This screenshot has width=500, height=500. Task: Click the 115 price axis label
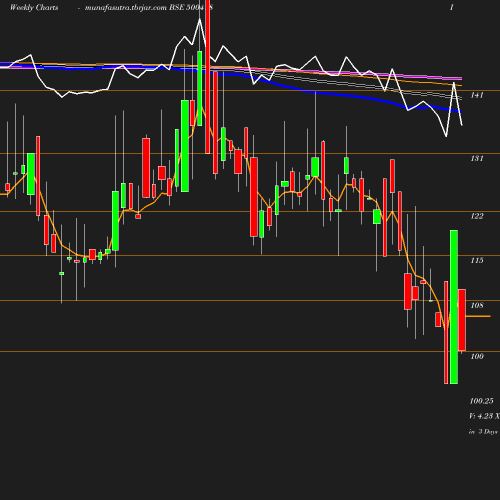pos(477,260)
